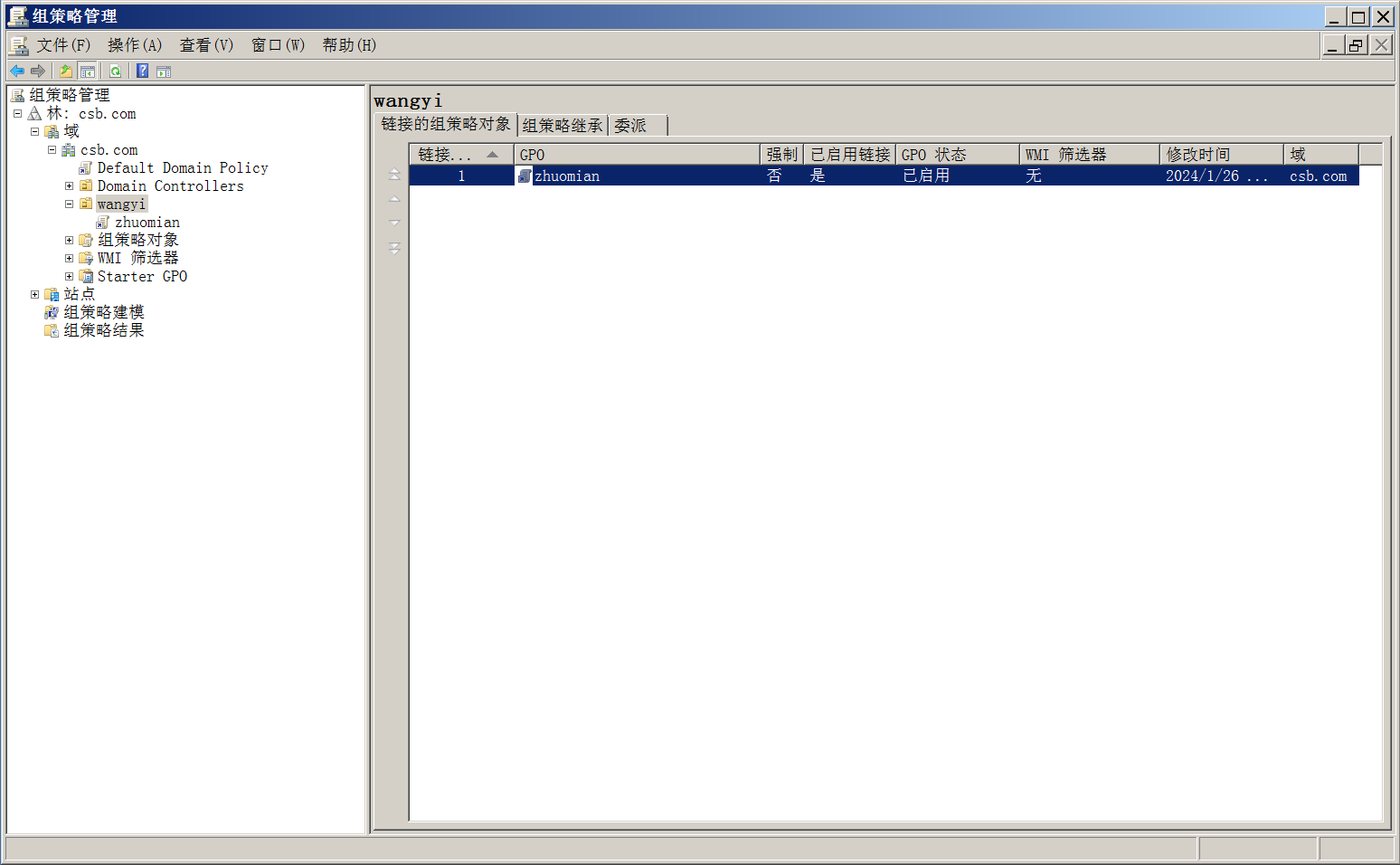Expand the 组策略对象 node
Image resolution: width=1400 pixels, height=865 pixels.
pos(69,240)
